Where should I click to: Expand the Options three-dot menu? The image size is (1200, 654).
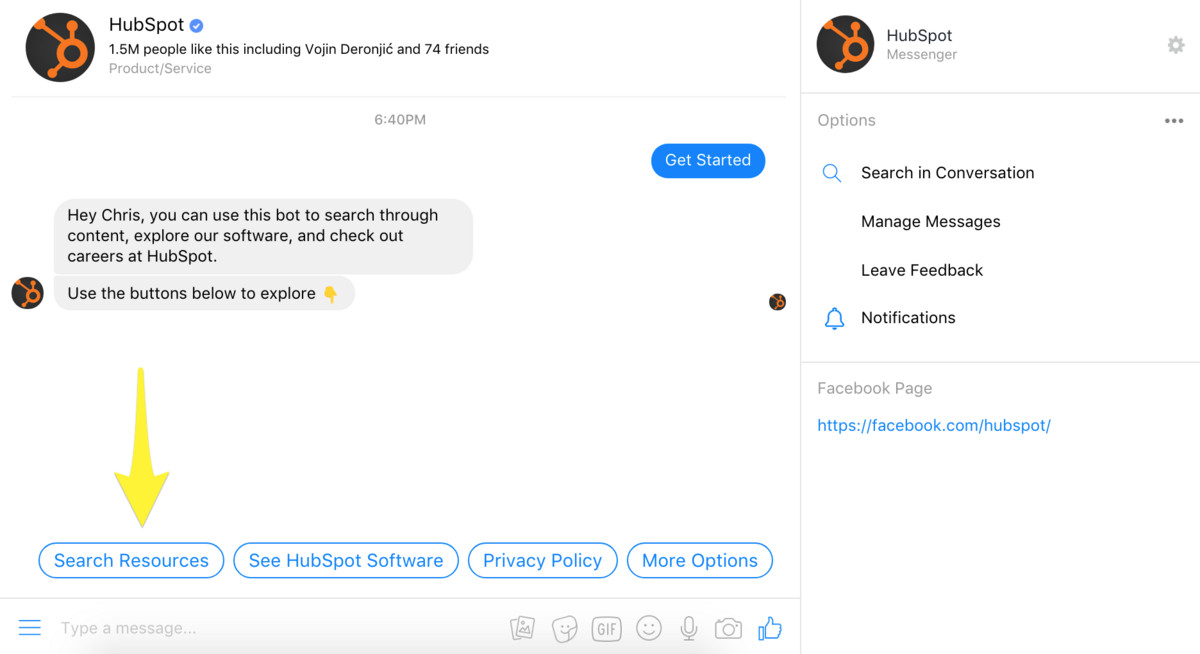click(1174, 121)
